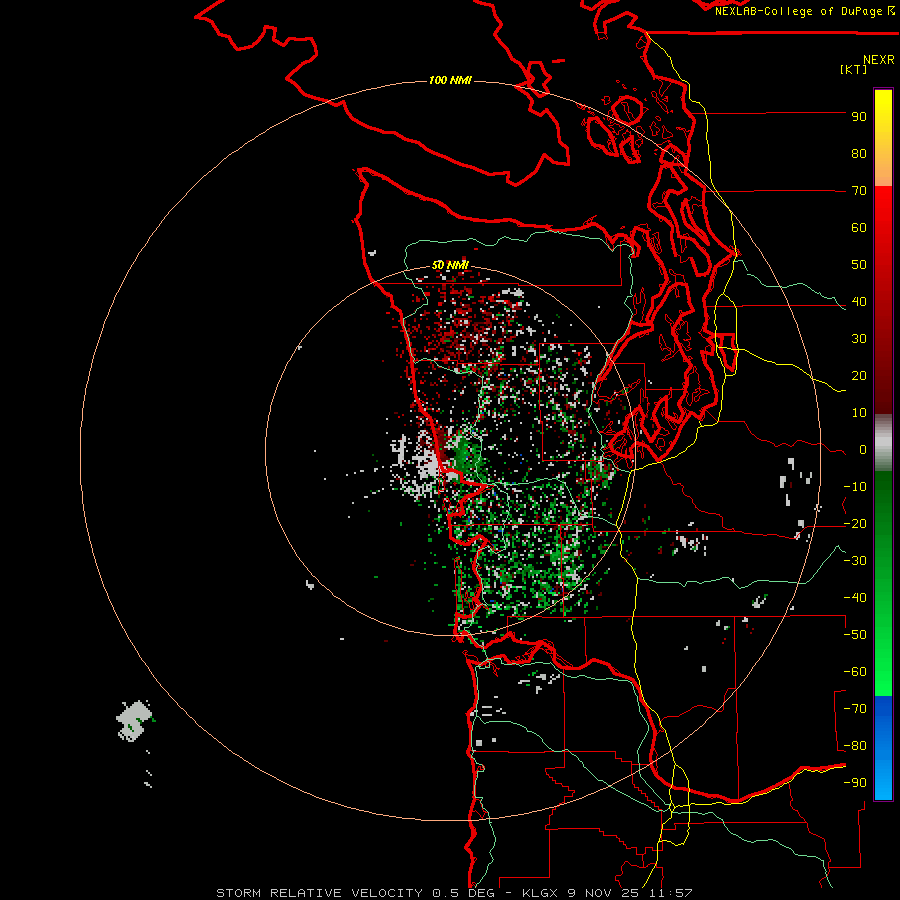900x900 pixels.
Task: Click the -50 knot scale label
Action: [x=855, y=635]
